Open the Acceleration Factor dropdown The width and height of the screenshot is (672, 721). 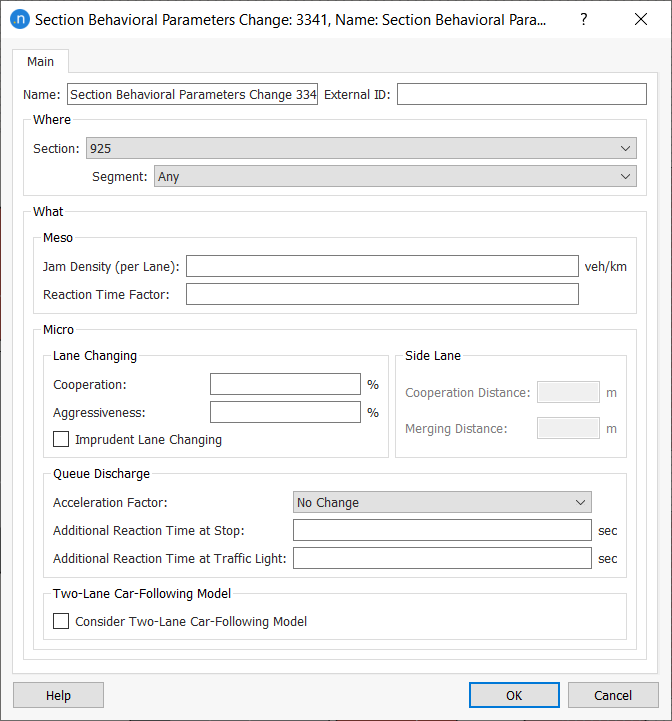tap(442, 502)
